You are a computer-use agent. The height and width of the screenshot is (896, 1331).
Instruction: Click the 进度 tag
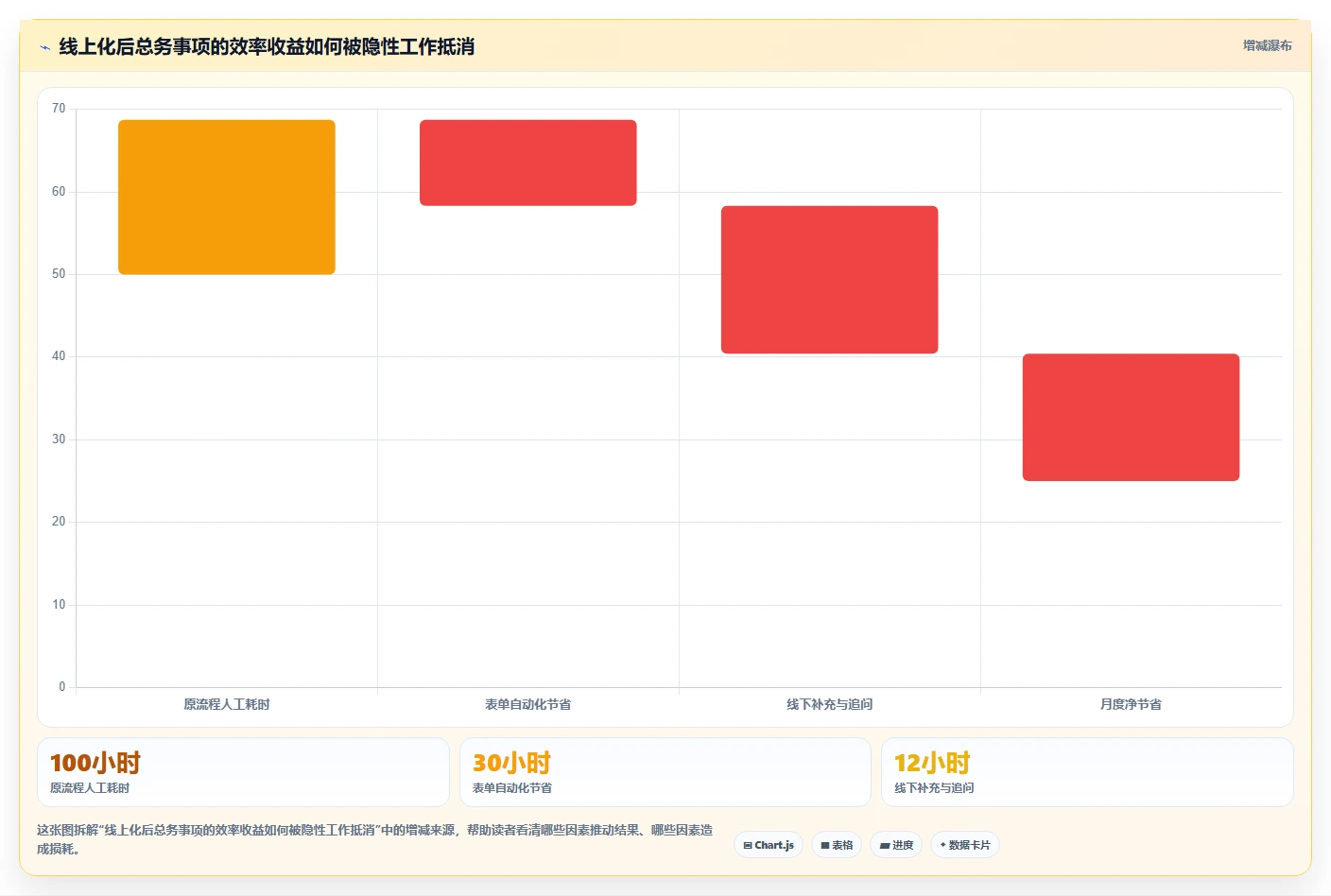pos(896,845)
